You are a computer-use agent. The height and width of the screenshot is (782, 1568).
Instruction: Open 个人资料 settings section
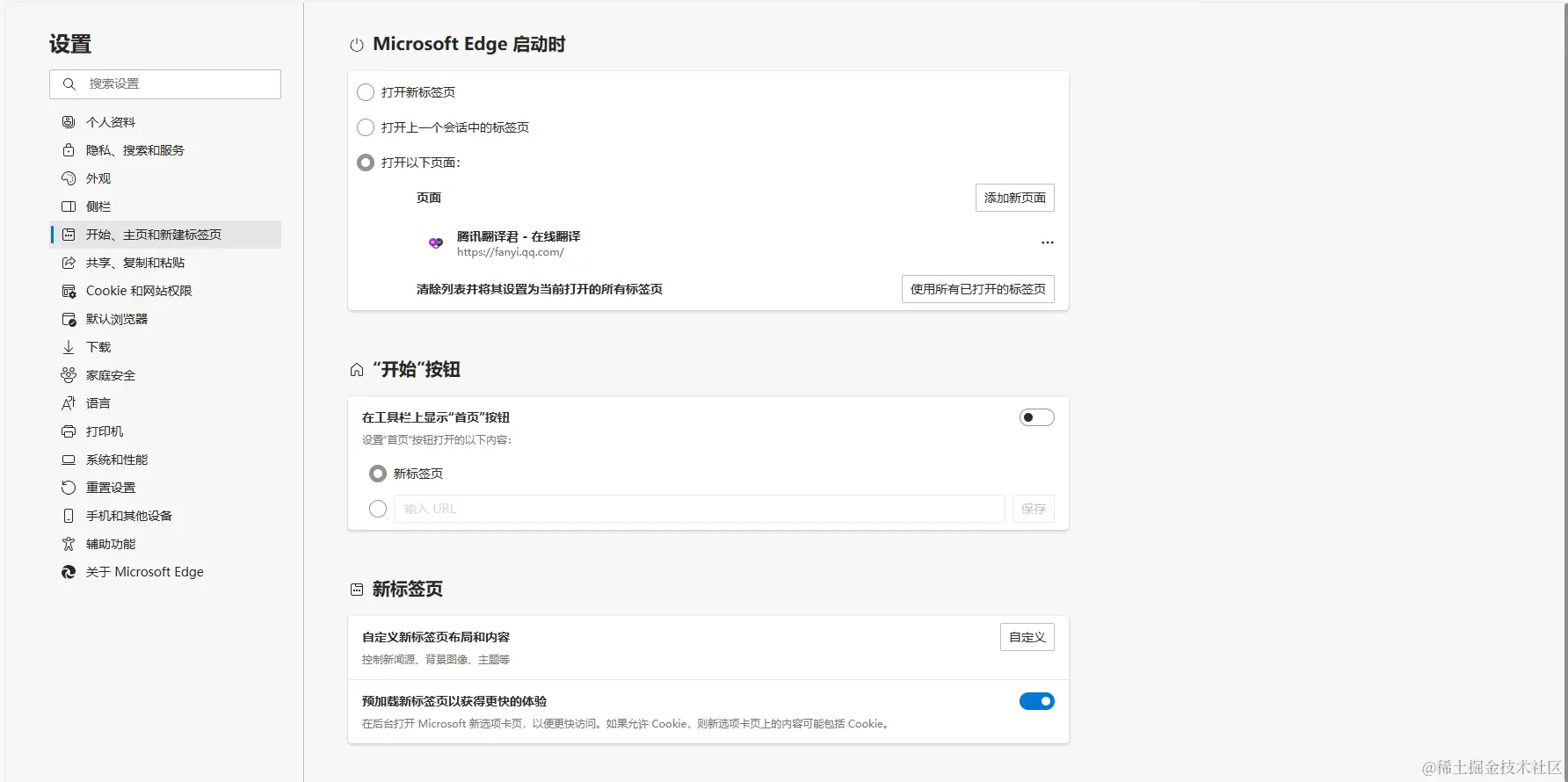165,122
